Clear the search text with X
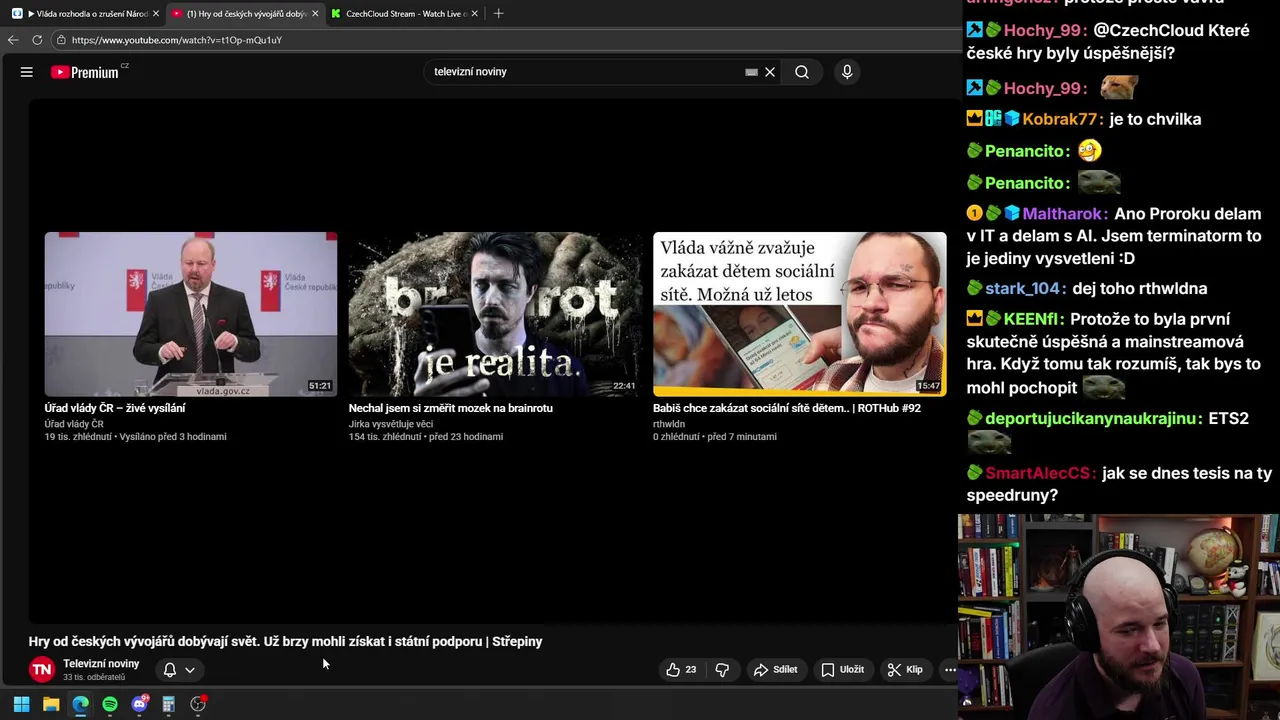Image resolution: width=1280 pixels, height=720 pixels. point(770,72)
